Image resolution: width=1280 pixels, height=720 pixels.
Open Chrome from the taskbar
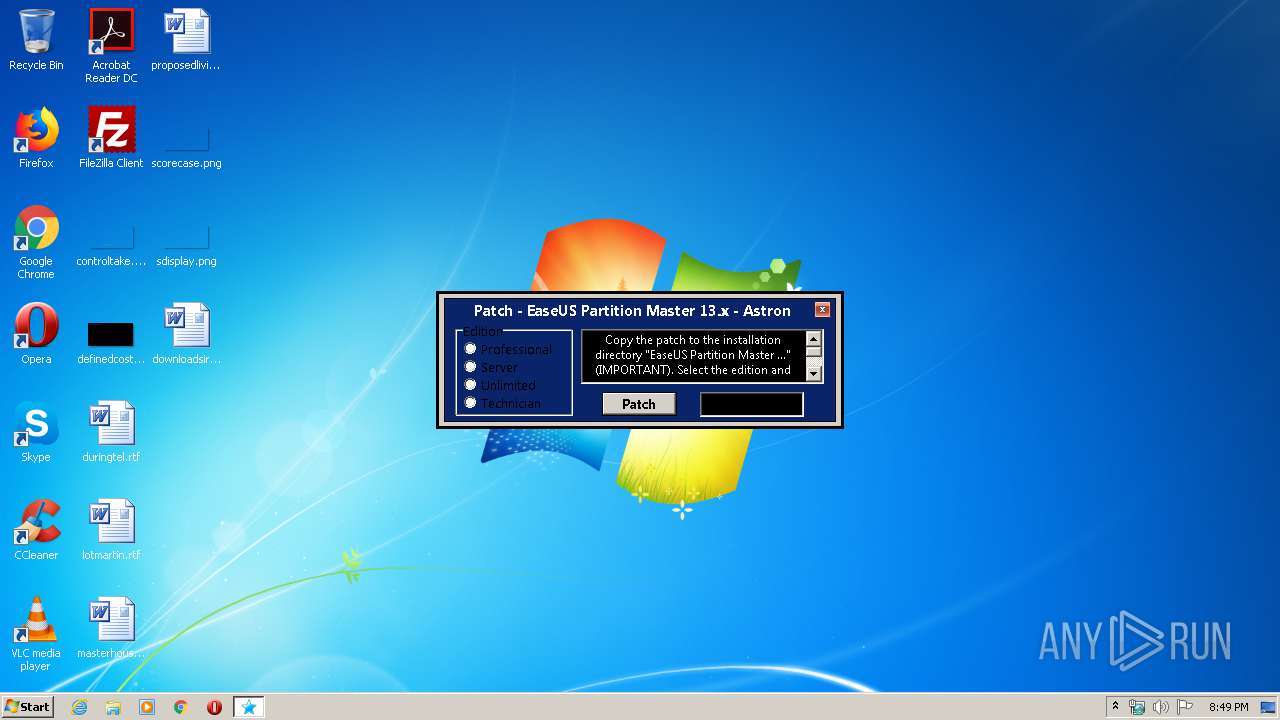pyautogui.click(x=181, y=707)
